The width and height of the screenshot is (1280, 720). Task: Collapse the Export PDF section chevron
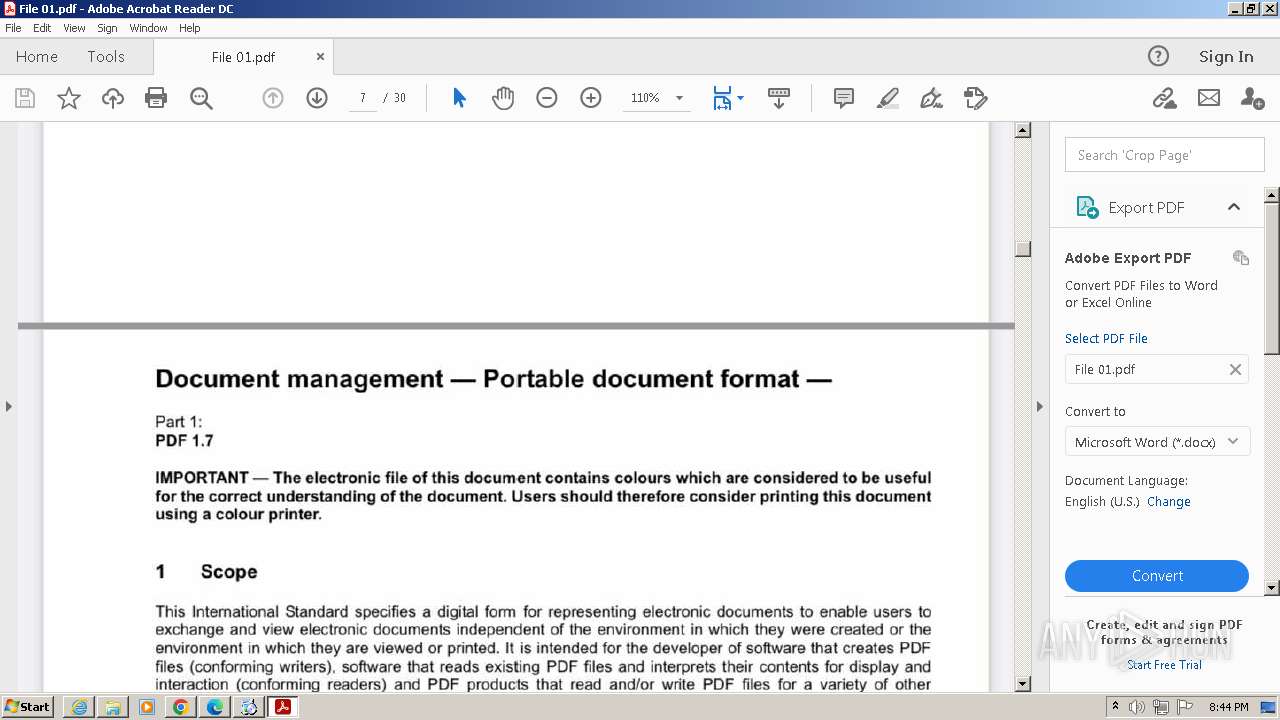coord(1234,207)
